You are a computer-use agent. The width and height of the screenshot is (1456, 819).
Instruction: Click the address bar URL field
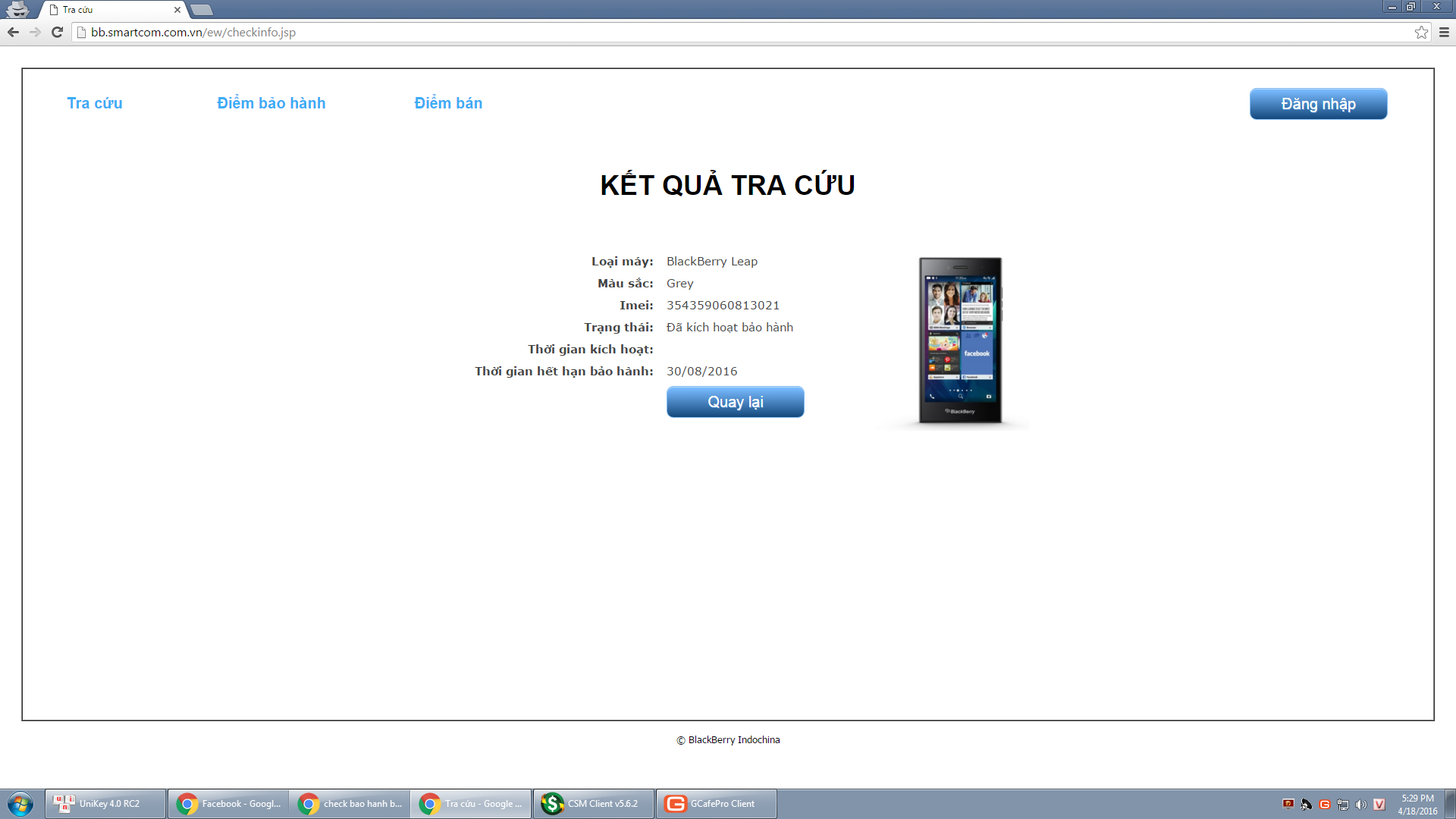pos(607,32)
